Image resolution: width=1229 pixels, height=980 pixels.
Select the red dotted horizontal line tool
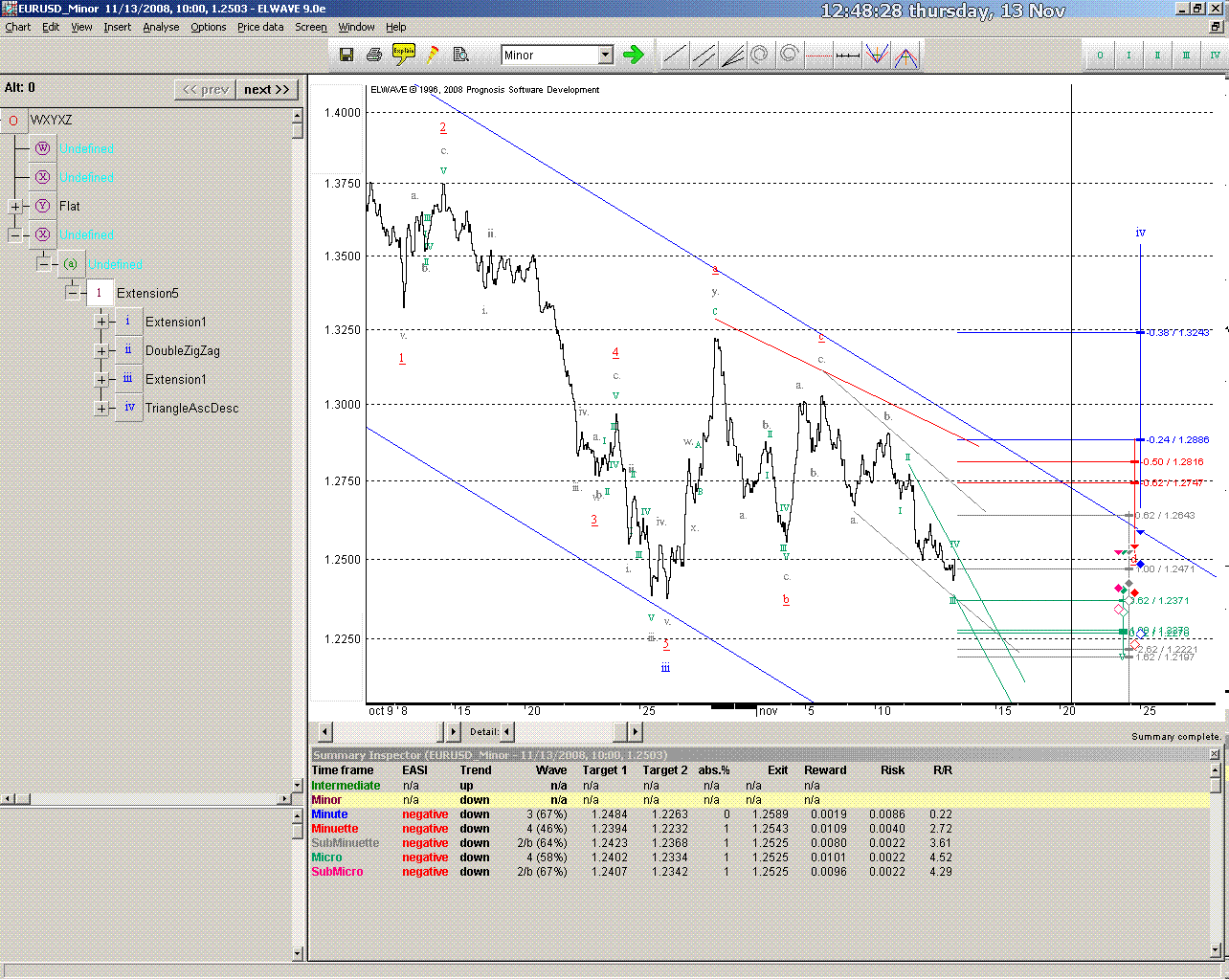point(818,56)
